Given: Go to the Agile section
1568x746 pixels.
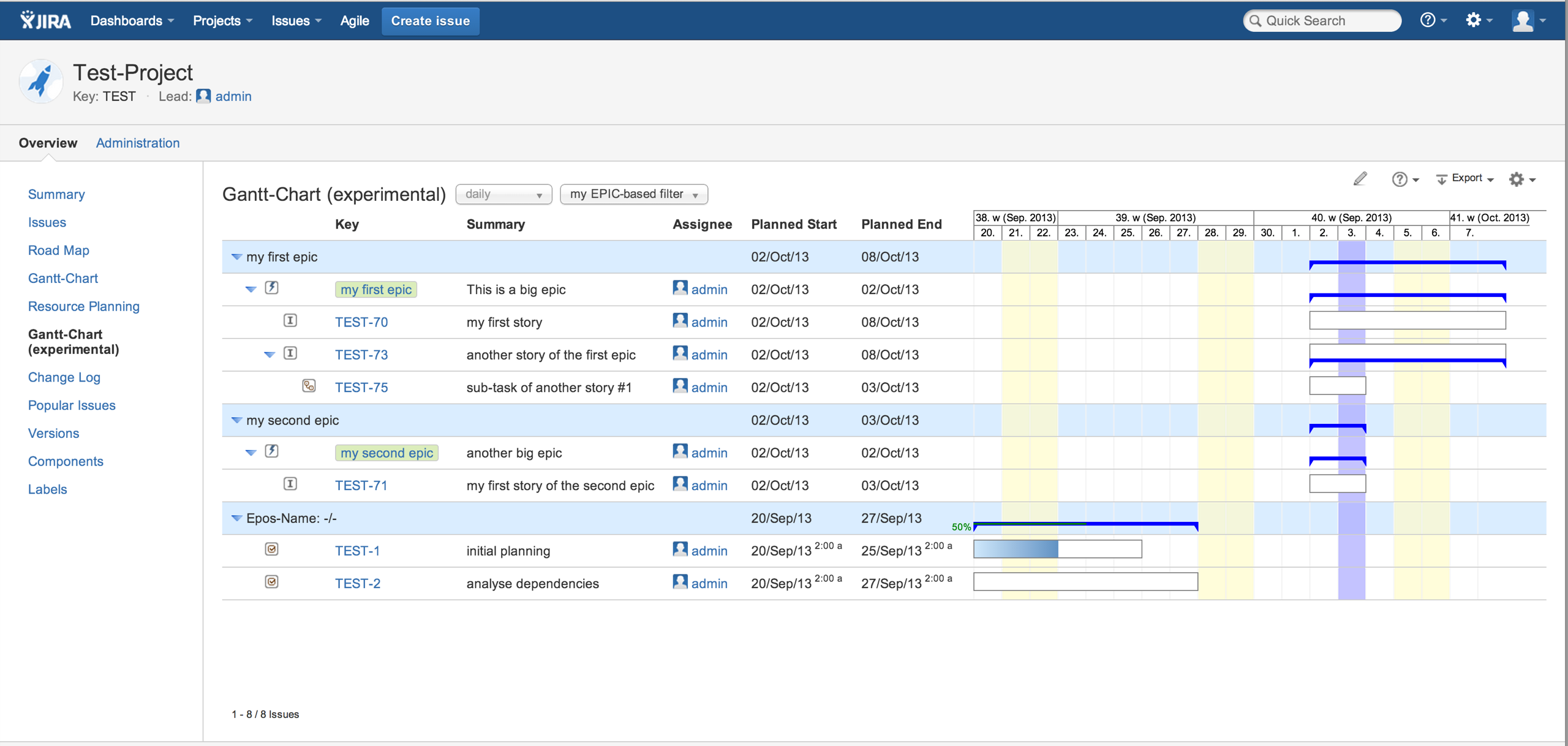Looking at the screenshot, I should click(x=355, y=21).
